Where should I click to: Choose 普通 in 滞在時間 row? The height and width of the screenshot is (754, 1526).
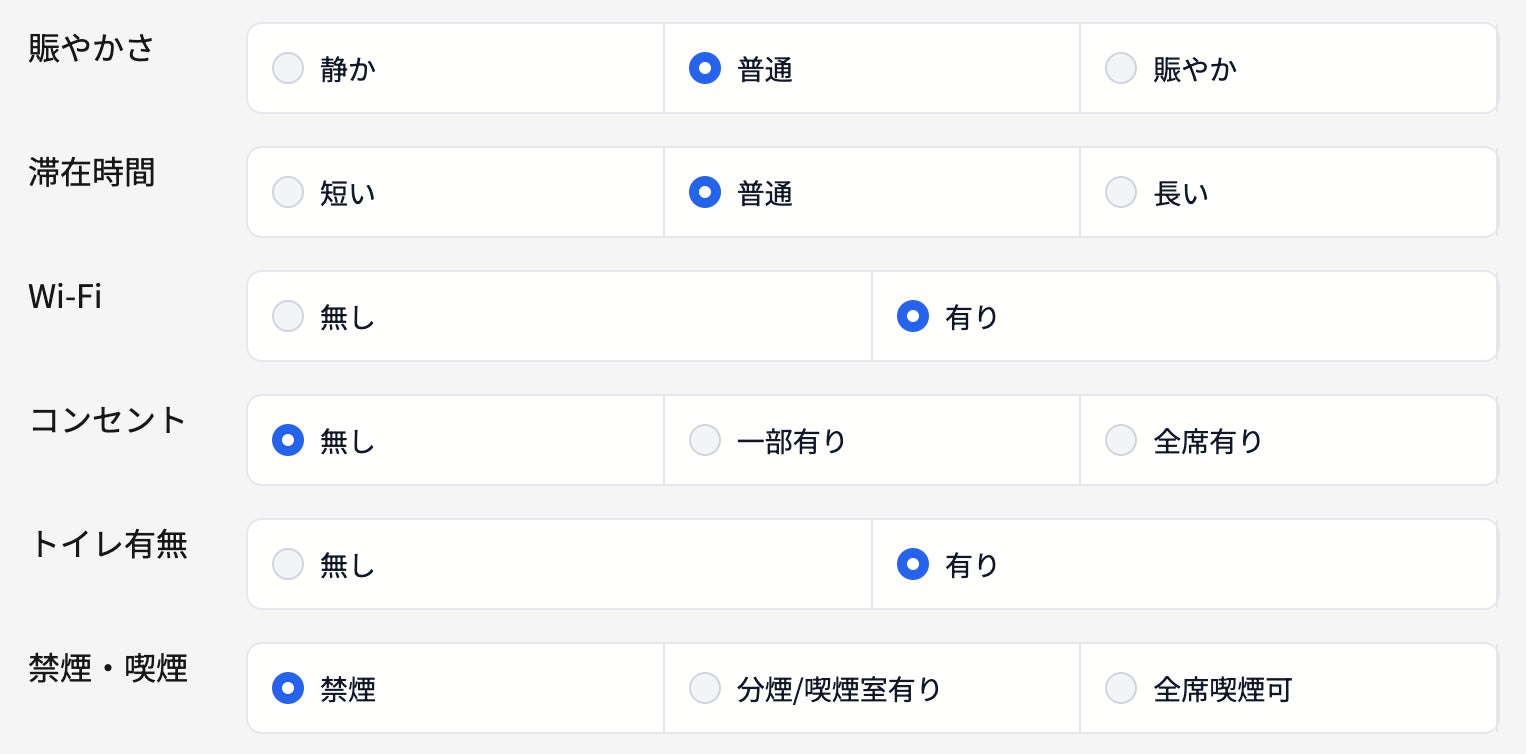[x=705, y=192]
